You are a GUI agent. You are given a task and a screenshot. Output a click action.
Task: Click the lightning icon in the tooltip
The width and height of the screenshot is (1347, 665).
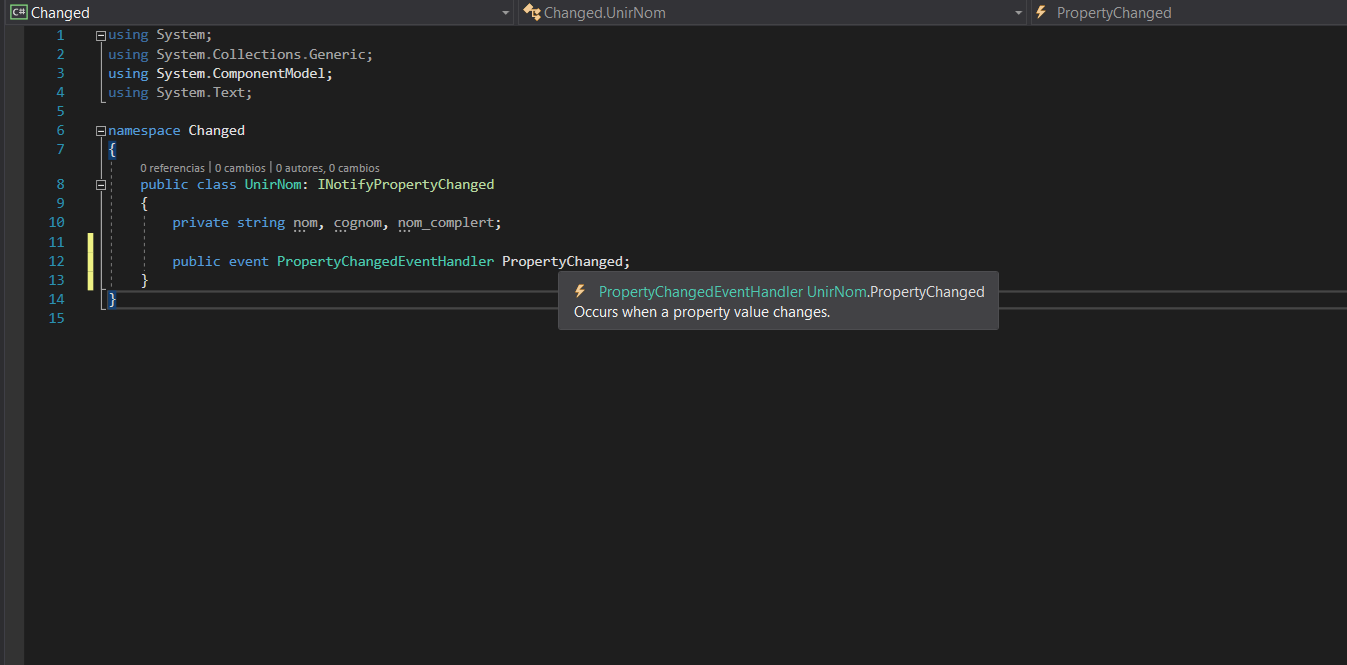pyautogui.click(x=580, y=292)
